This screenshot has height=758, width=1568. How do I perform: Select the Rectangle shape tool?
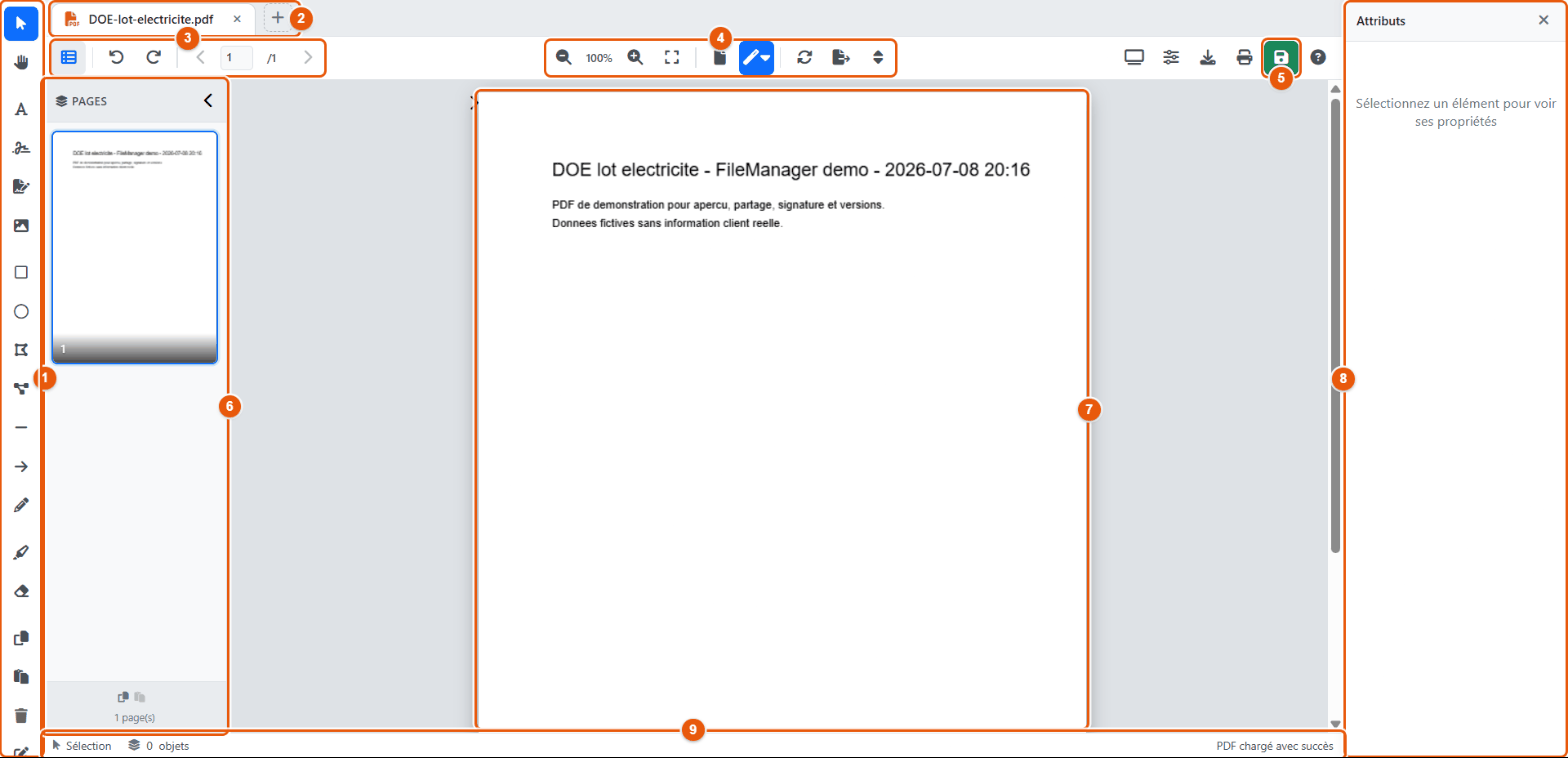click(21, 272)
